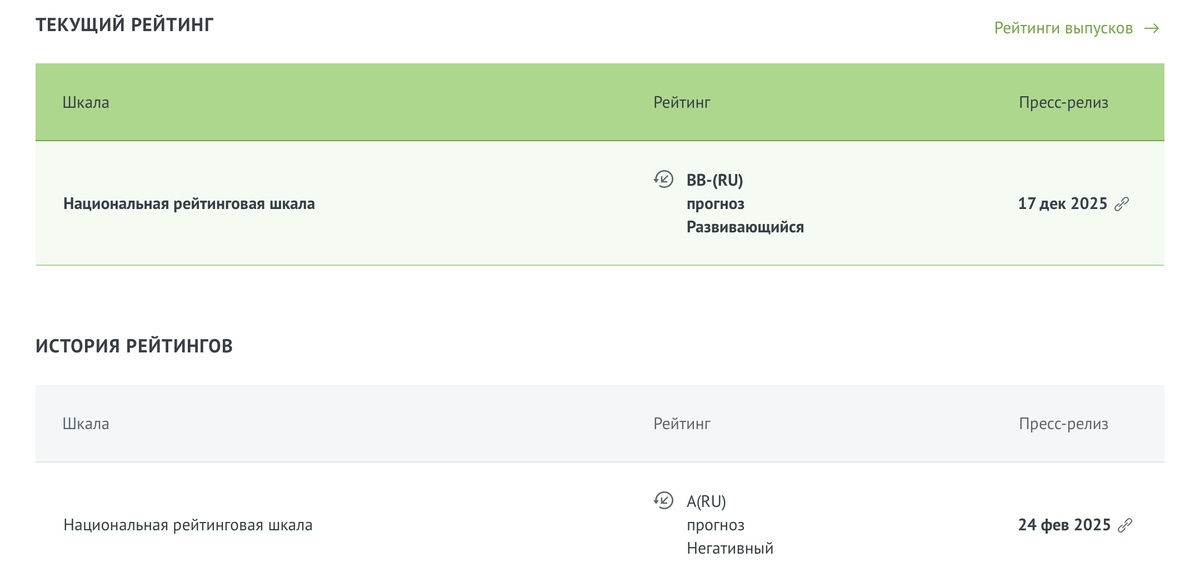Click Пресс-релиз header in the history table
Screen dimensions: 1200x577
(x=1063, y=423)
